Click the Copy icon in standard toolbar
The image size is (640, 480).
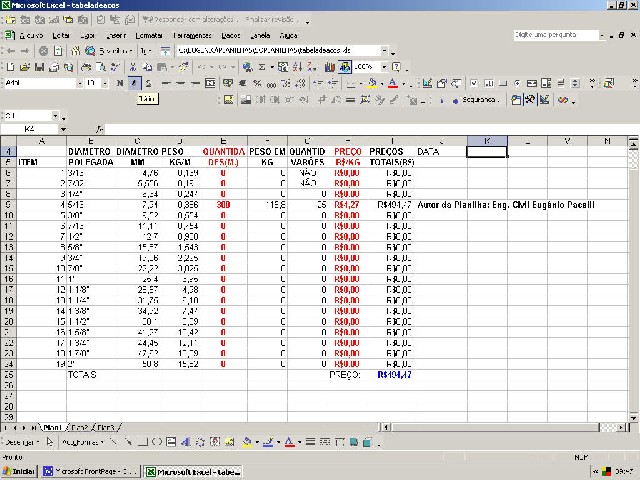coord(147,67)
